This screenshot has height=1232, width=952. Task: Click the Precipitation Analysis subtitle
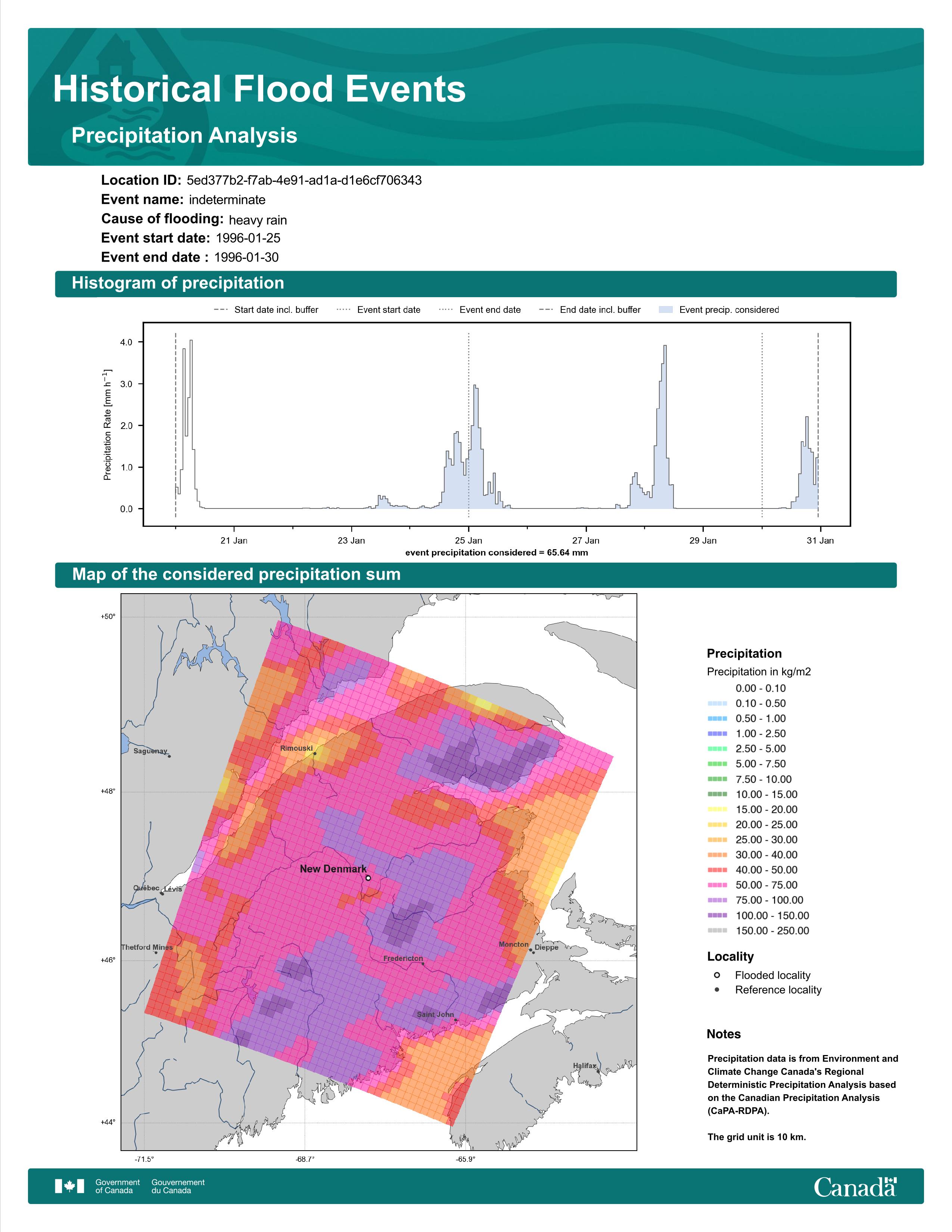184,136
